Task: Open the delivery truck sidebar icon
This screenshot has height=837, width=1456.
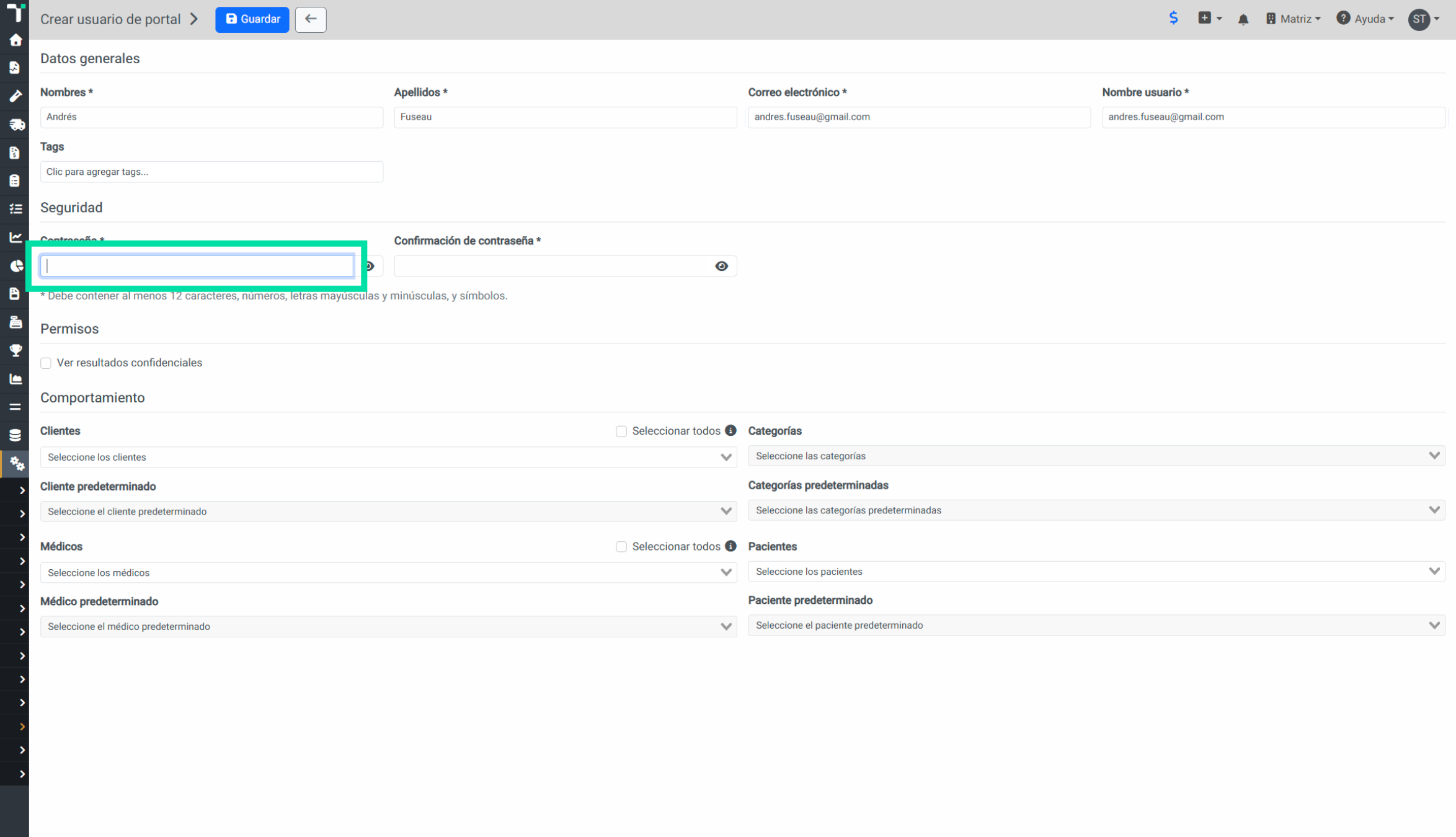Action: pyautogui.click(x=16, y=125)
